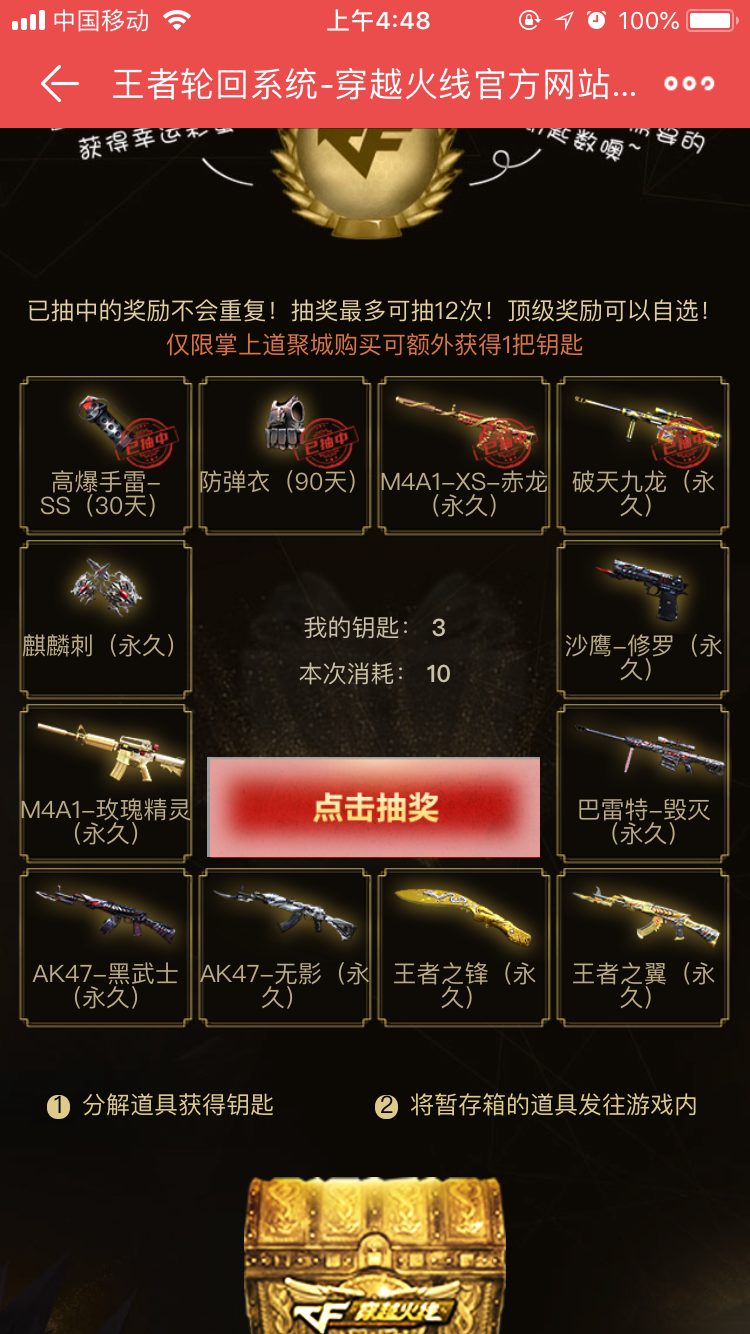750x1334 pixels.
Task: Tap the already-drawn 防弹衣 prize
Action: point(285,454)
